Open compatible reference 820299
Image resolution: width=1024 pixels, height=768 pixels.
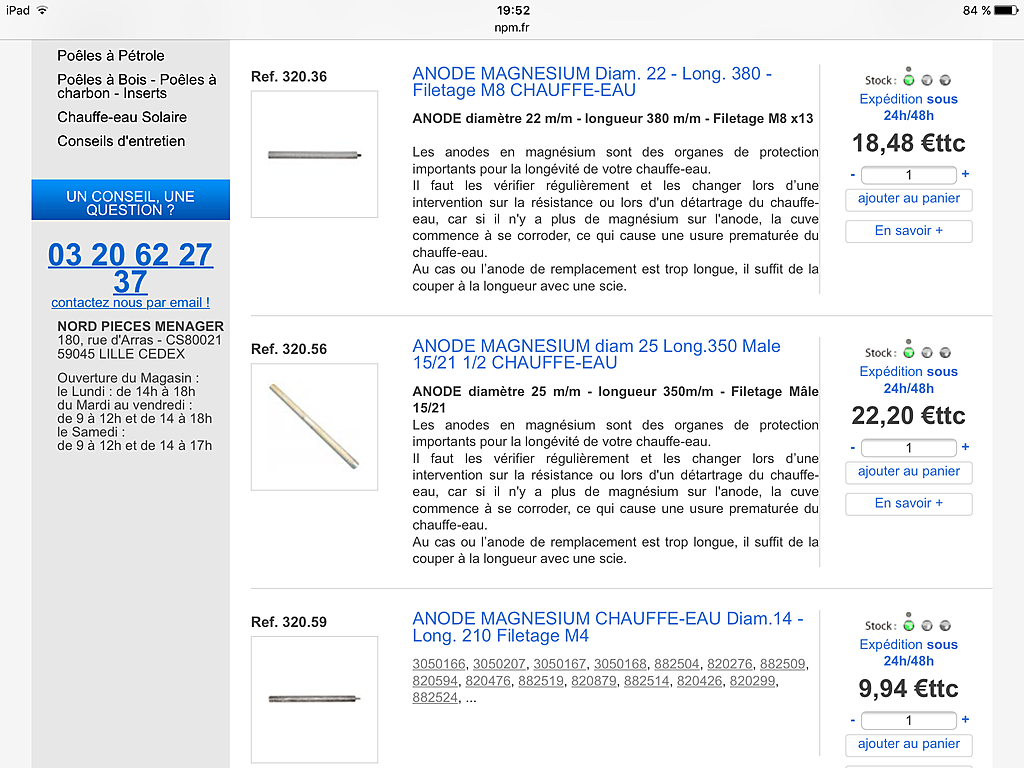coord(752,681)
